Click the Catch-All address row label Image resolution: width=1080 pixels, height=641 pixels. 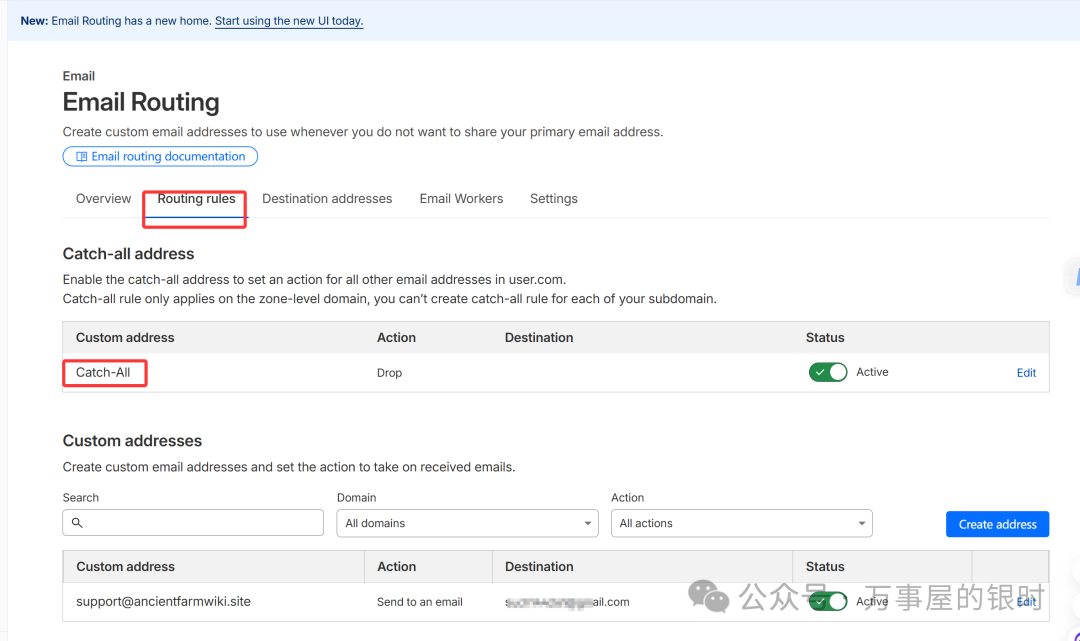coord(103,373)
